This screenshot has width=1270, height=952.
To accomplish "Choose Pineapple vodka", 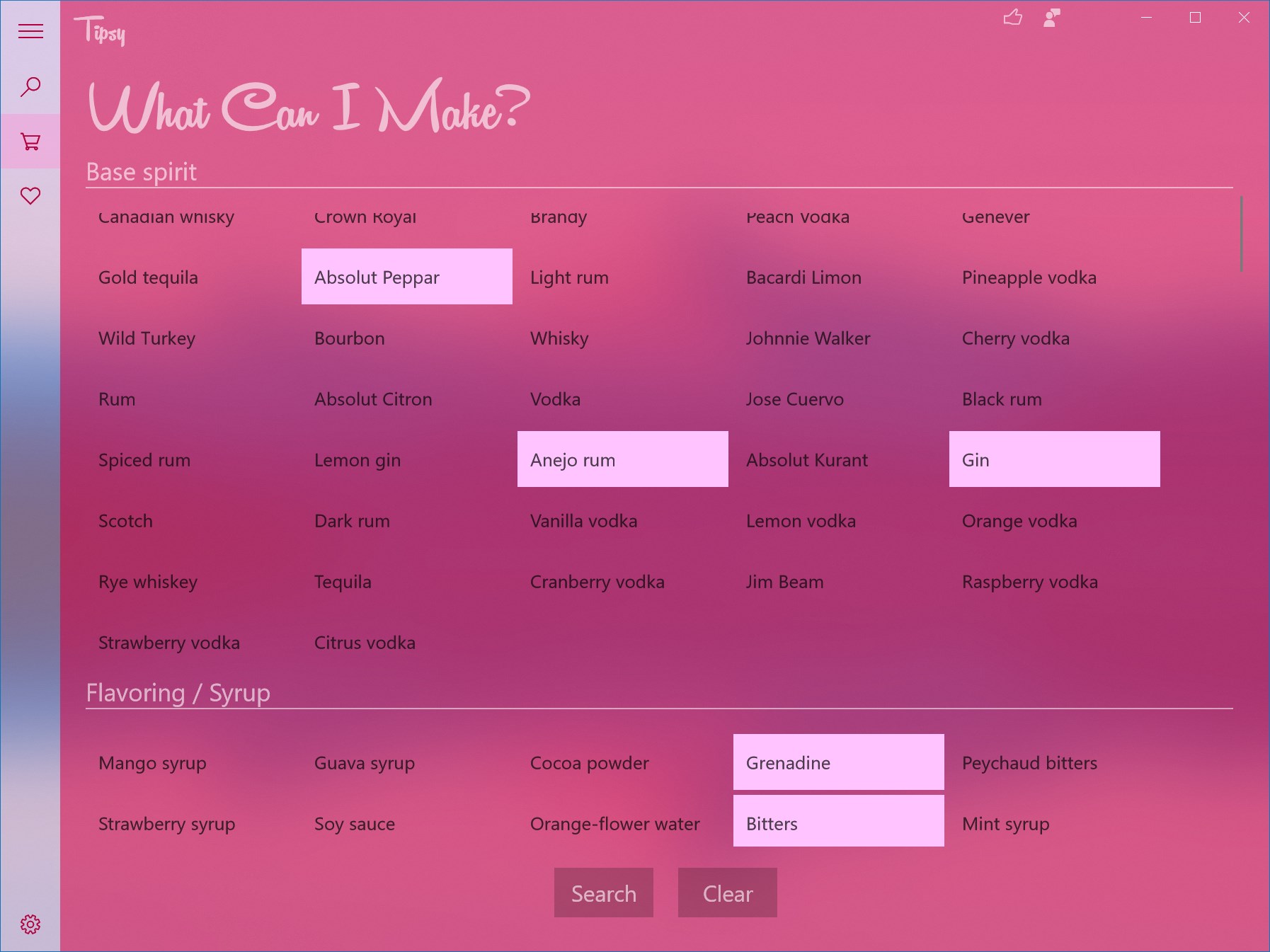I will 1055,277.
